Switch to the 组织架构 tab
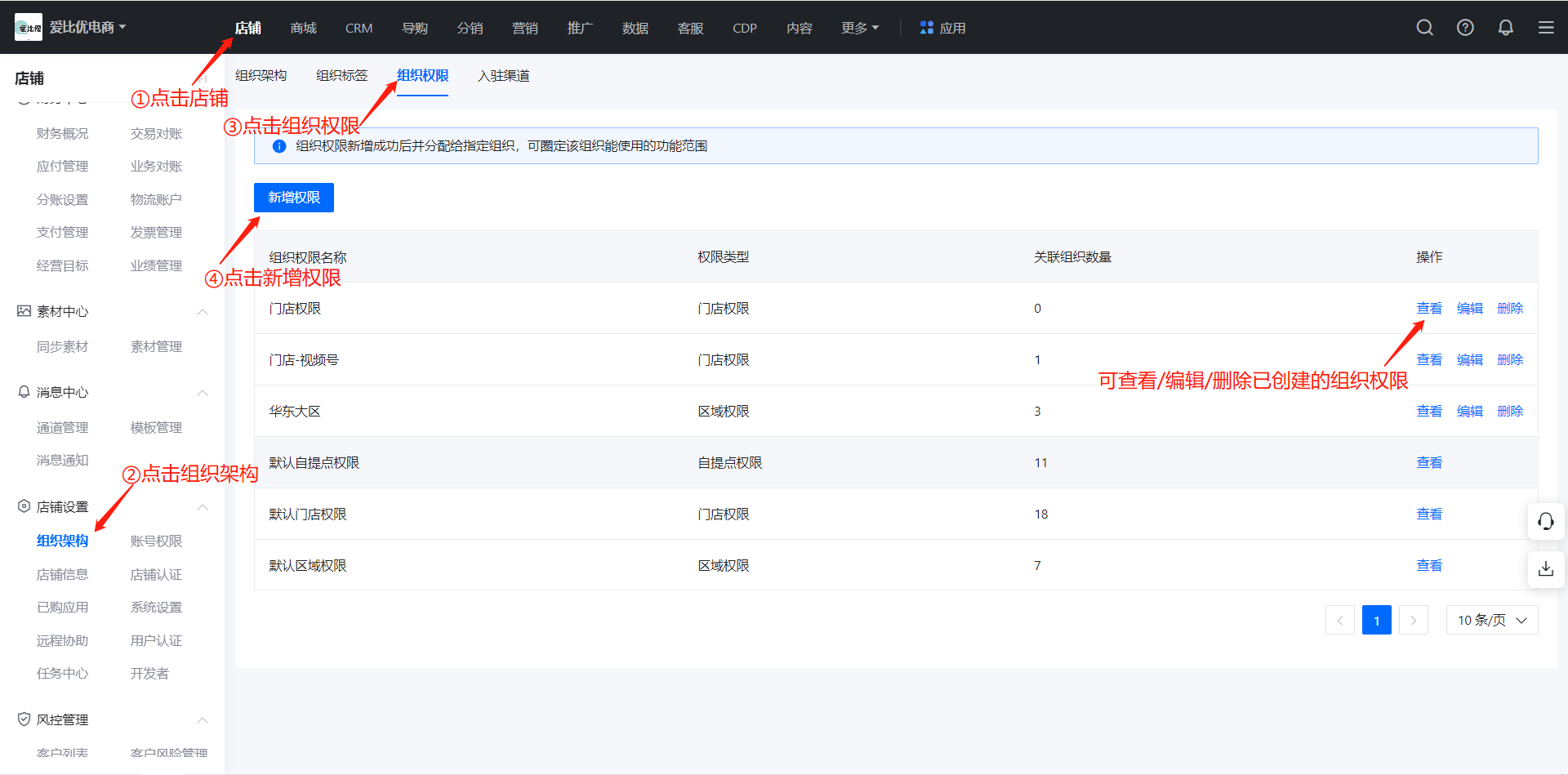The height and width of the screenshot is (775, 1568). [x=261, y=75]
